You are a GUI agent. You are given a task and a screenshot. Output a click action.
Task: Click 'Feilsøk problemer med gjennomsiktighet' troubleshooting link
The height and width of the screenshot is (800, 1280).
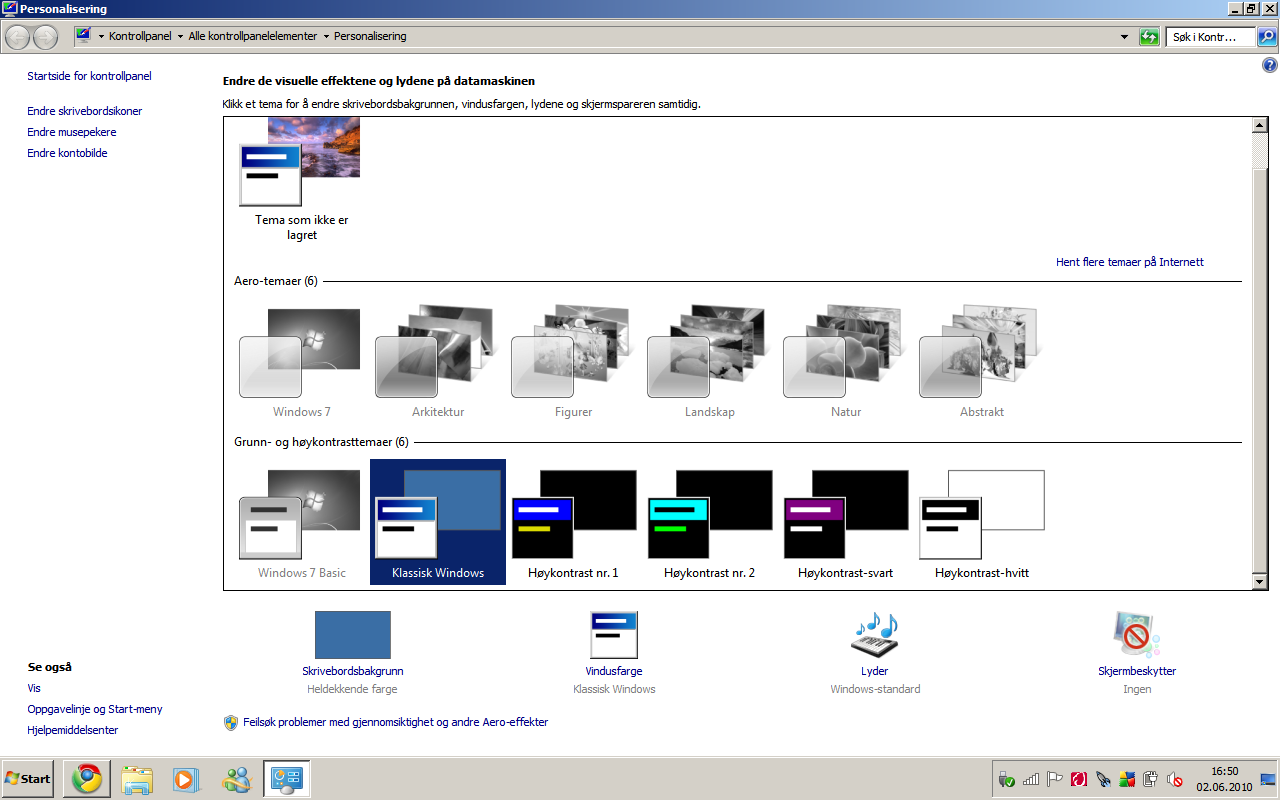click(x=395, y=722)
